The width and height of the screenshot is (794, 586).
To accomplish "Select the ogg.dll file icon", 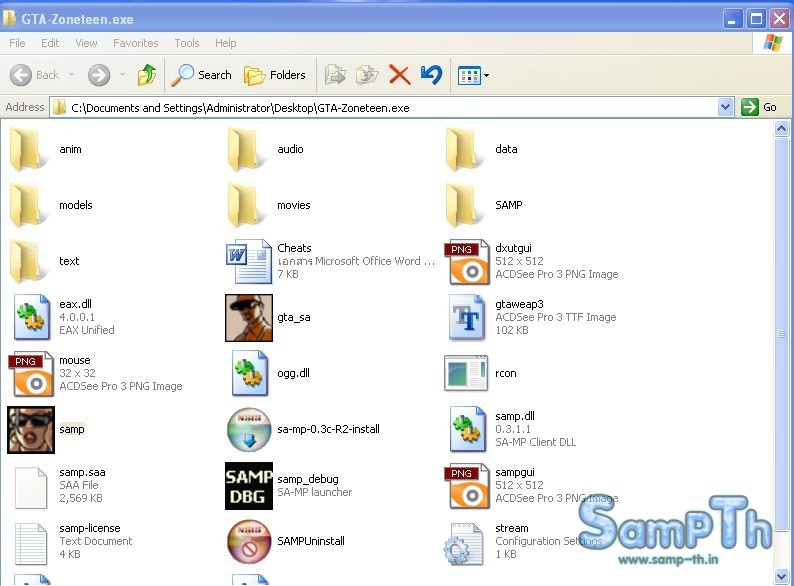I will click(250, 373).
